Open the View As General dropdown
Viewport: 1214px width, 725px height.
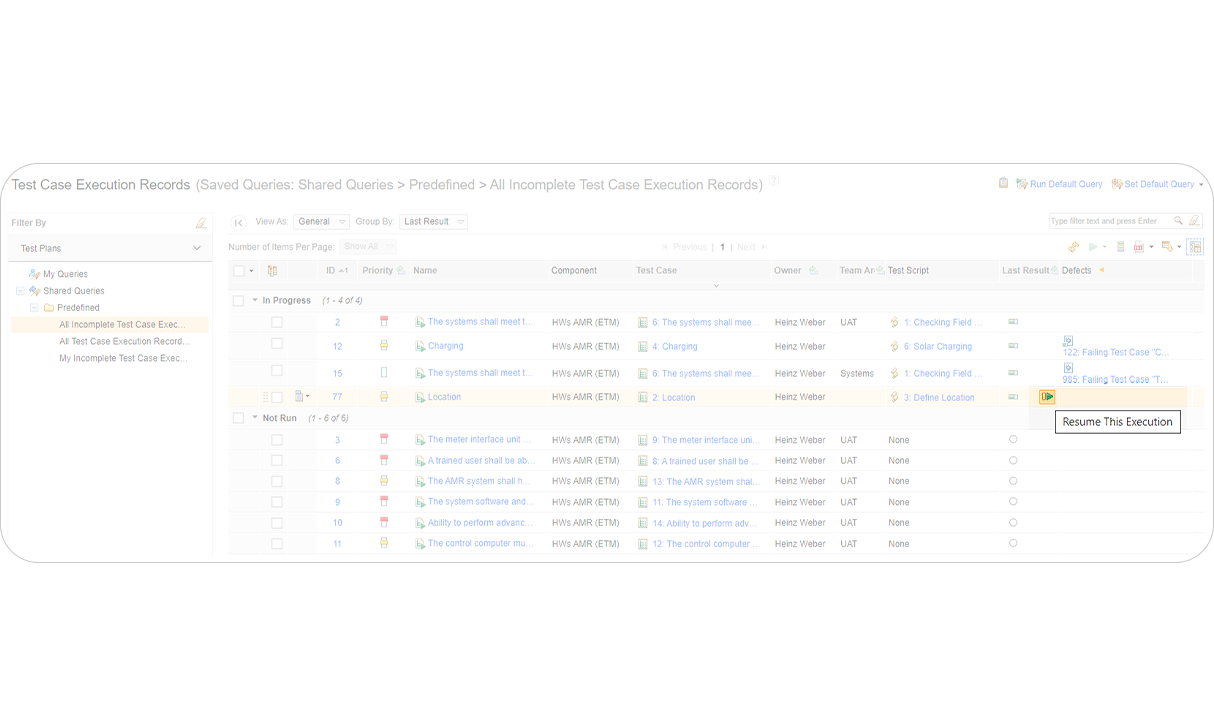click(320, 221)
